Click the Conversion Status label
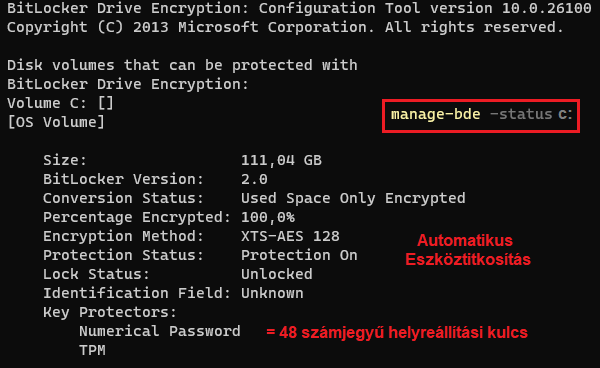 123,198
